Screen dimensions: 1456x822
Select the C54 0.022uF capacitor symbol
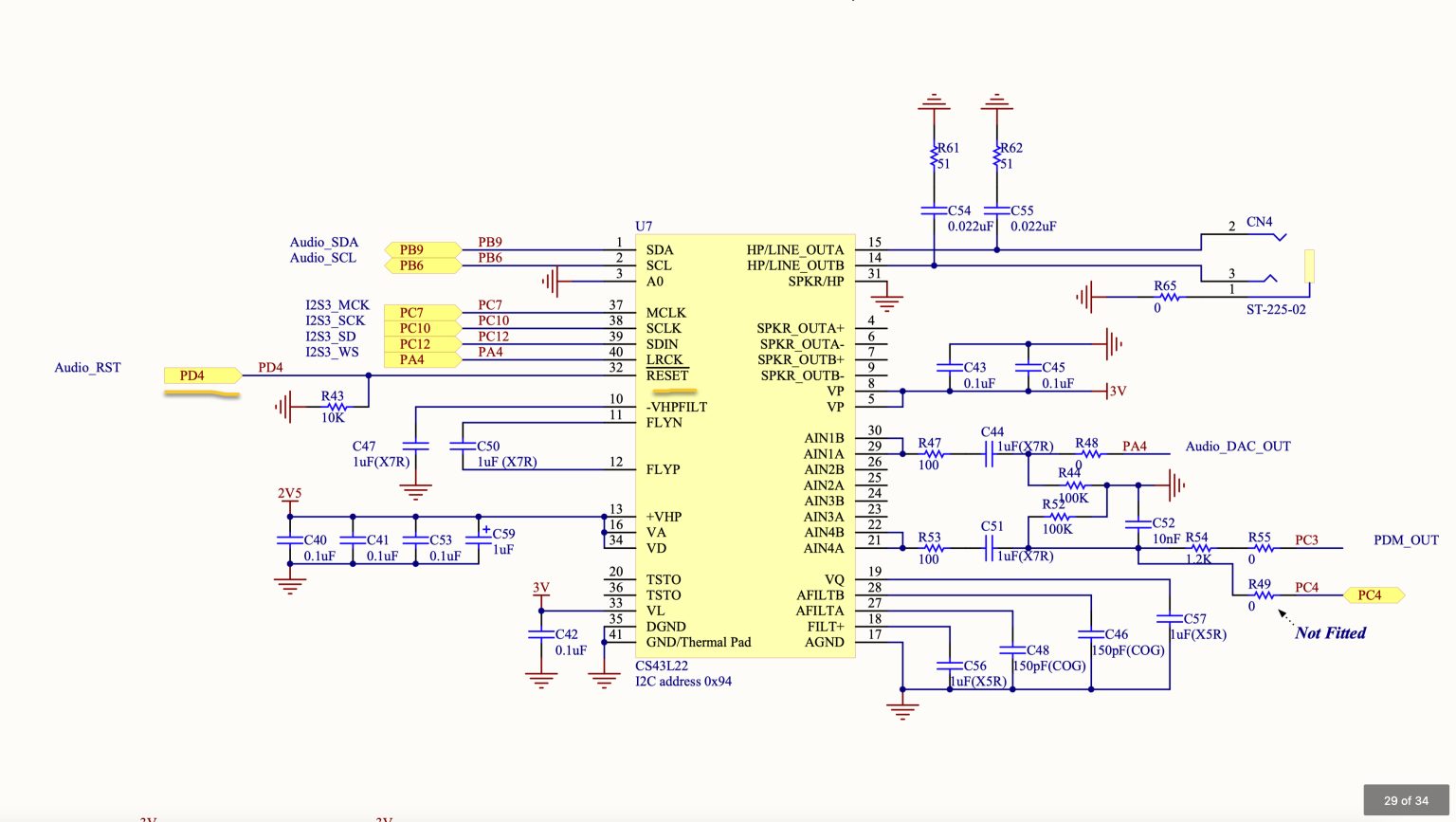[x=934, y=210]
